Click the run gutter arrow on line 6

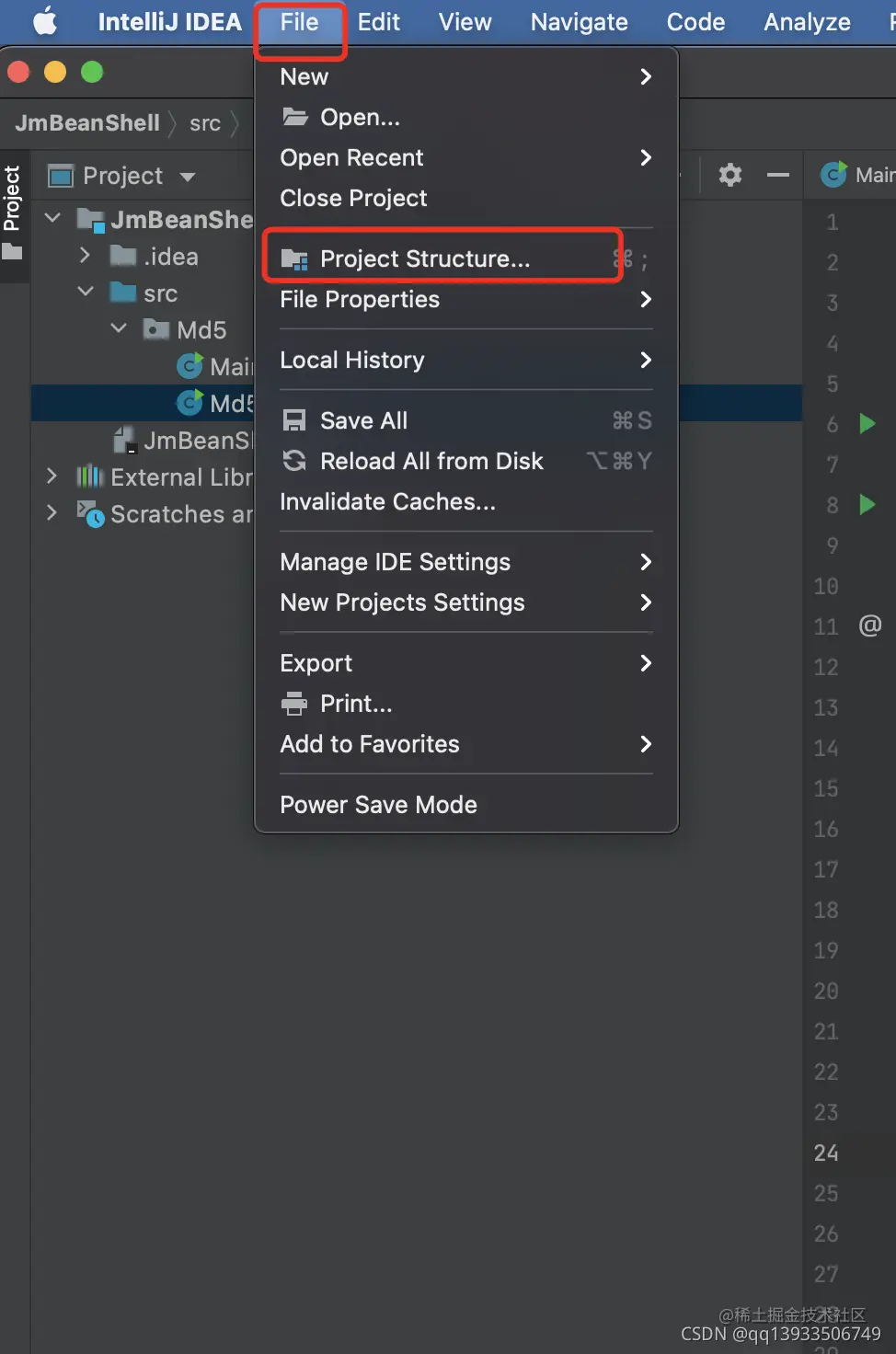click(x=867, y=424)
